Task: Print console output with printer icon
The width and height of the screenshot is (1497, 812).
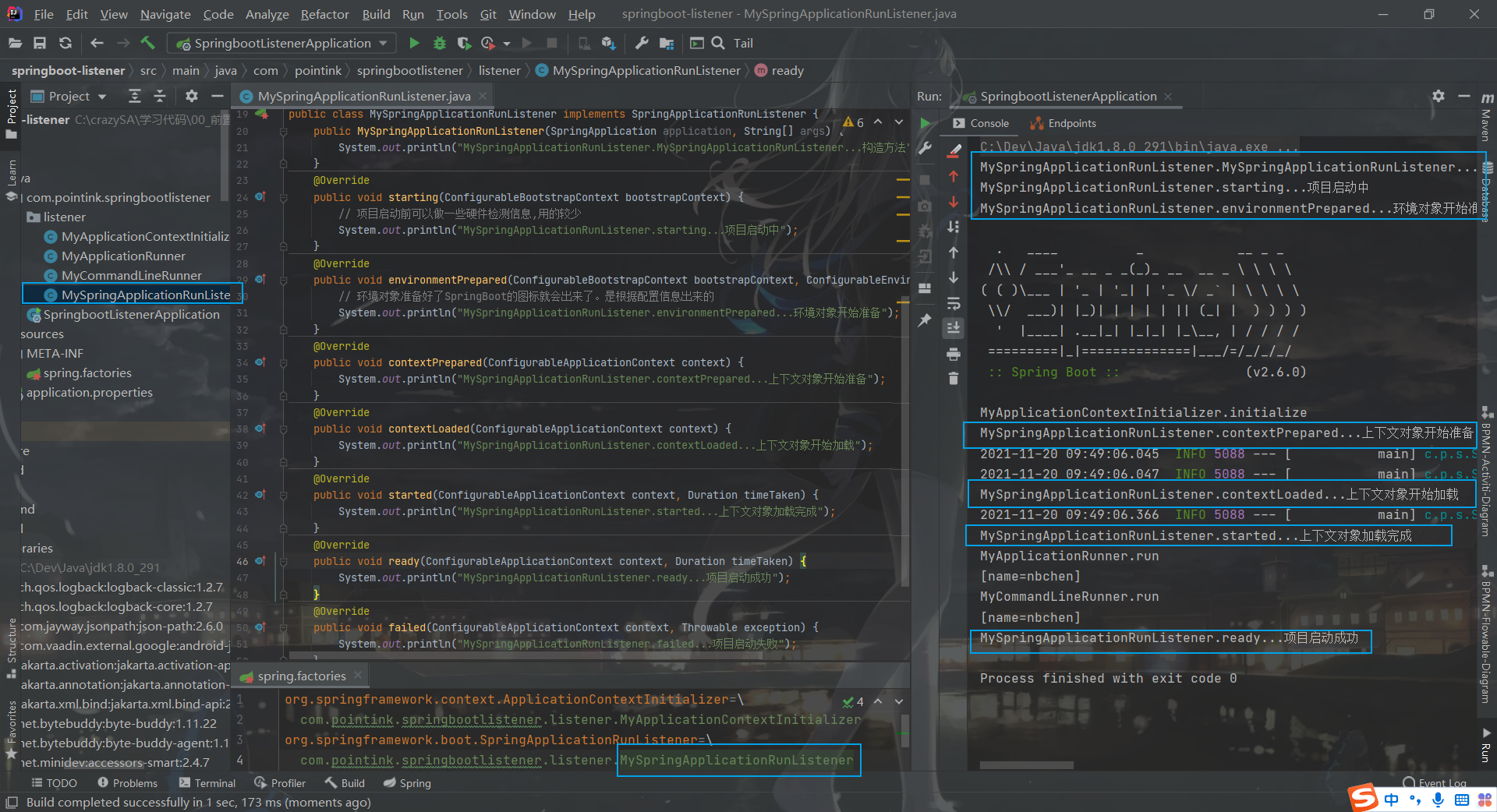Action: coord(954,355)
